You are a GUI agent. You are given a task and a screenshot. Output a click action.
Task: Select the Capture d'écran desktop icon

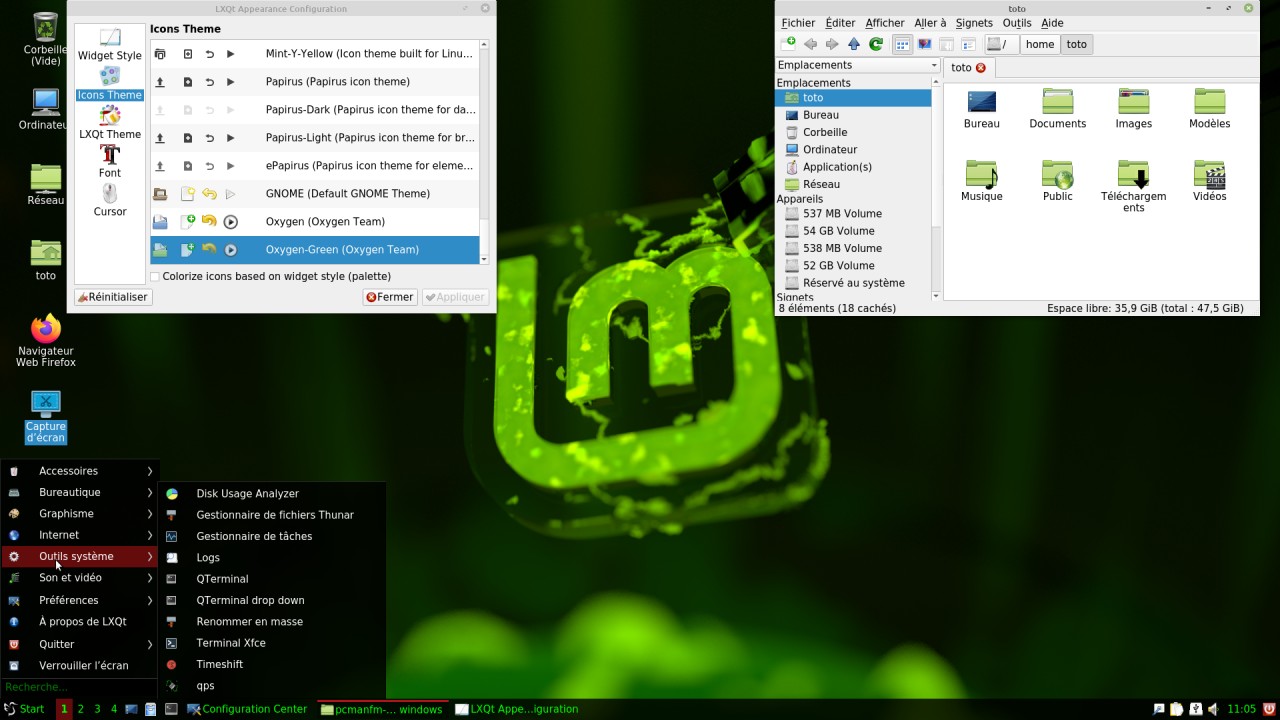click(46, 417)
